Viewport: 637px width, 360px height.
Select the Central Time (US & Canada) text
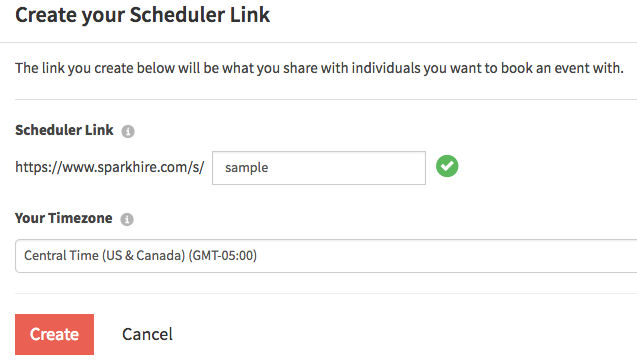[105, 256]
